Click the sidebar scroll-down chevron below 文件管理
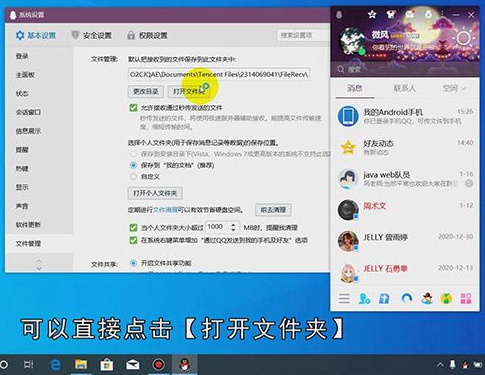 coord(39,268)
